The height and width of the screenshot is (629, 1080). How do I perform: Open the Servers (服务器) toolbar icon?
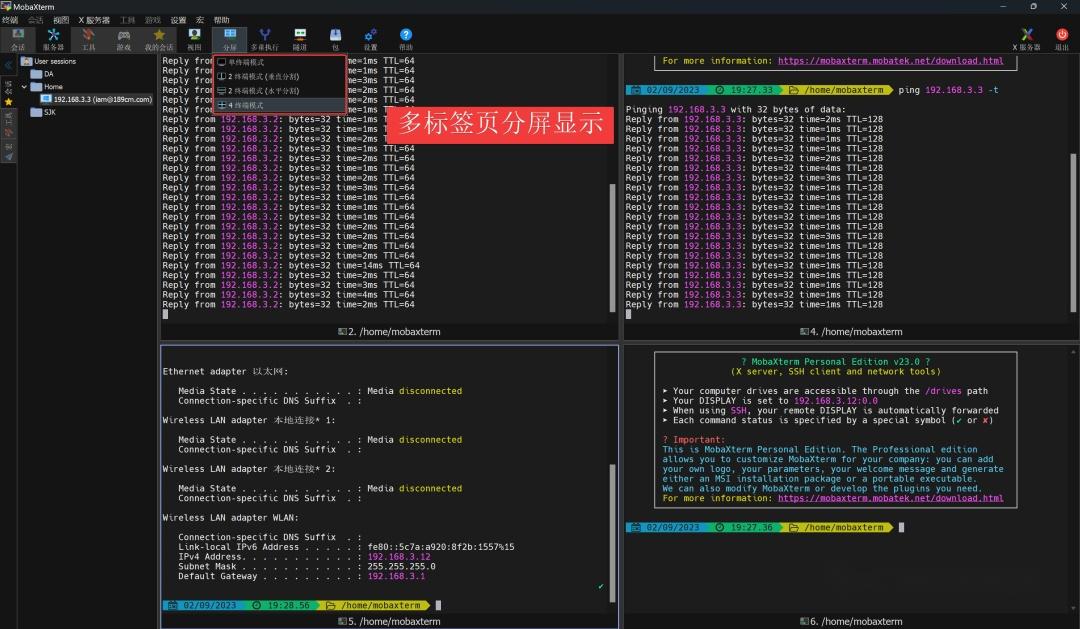tap(54, 38)
